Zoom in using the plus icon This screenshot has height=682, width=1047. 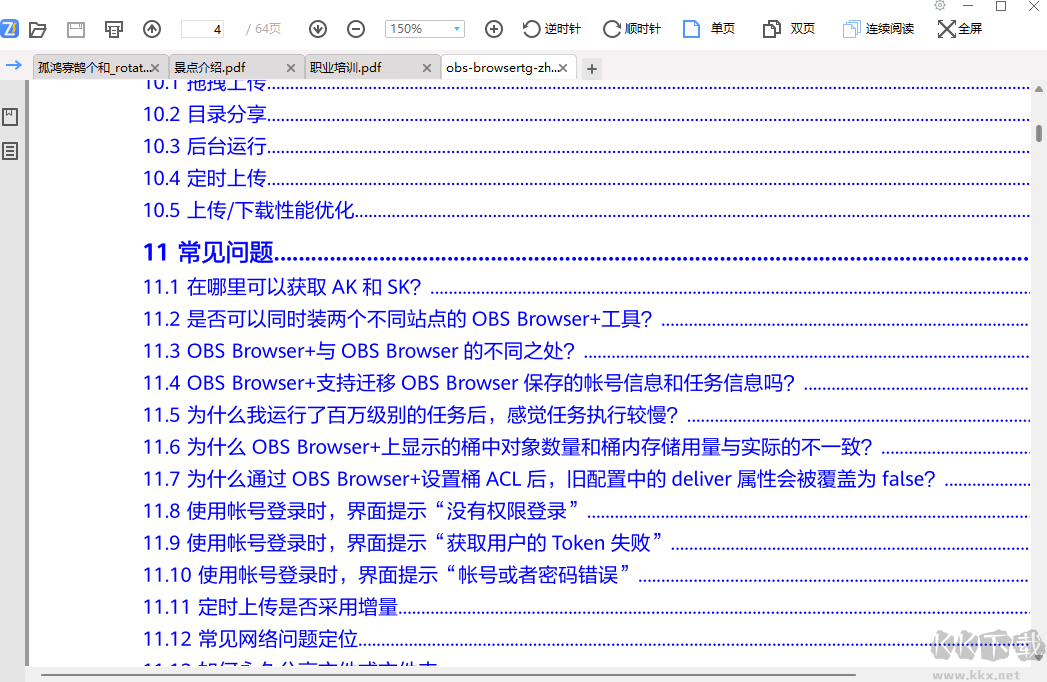point(493,29)
